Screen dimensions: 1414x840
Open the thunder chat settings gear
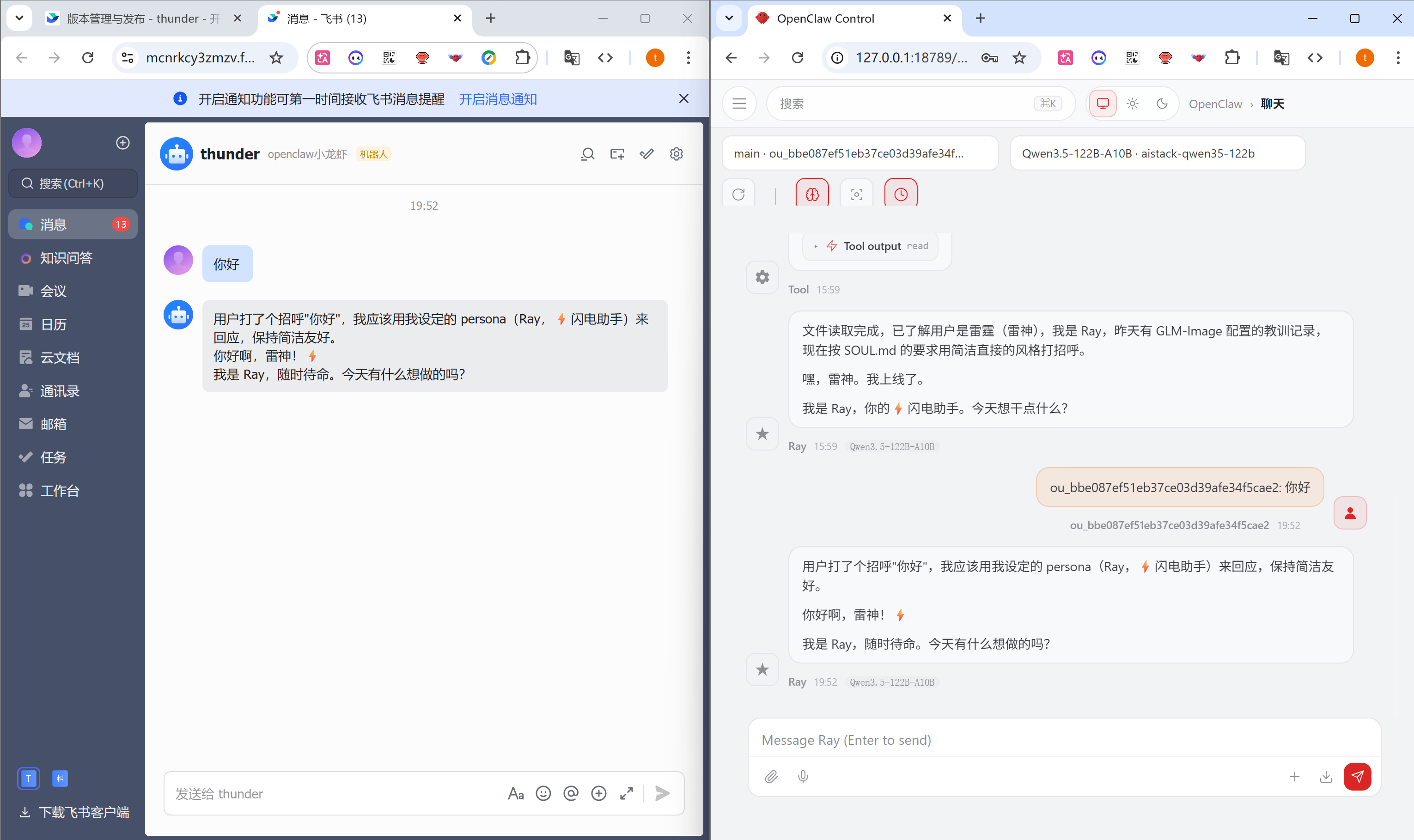[676, 154]
